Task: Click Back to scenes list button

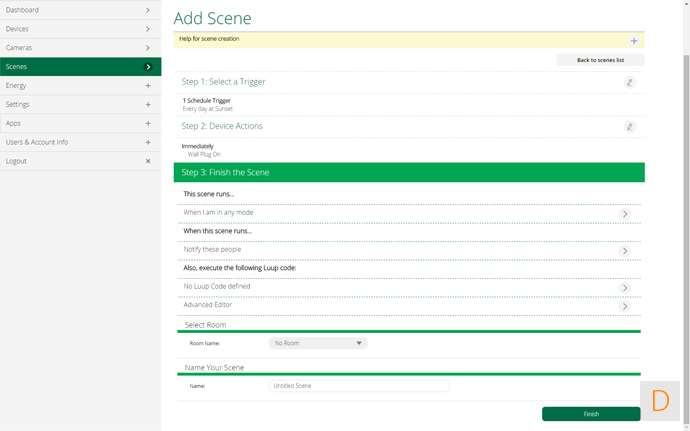Action: coord(600,60)
